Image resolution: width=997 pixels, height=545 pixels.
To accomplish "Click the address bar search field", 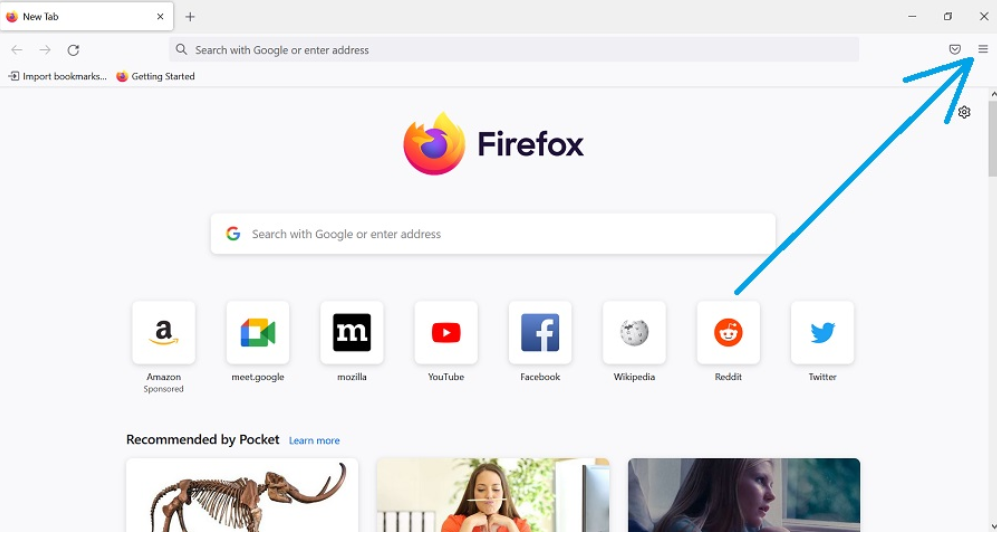I will pyautogui.click(x=514, y=50).
